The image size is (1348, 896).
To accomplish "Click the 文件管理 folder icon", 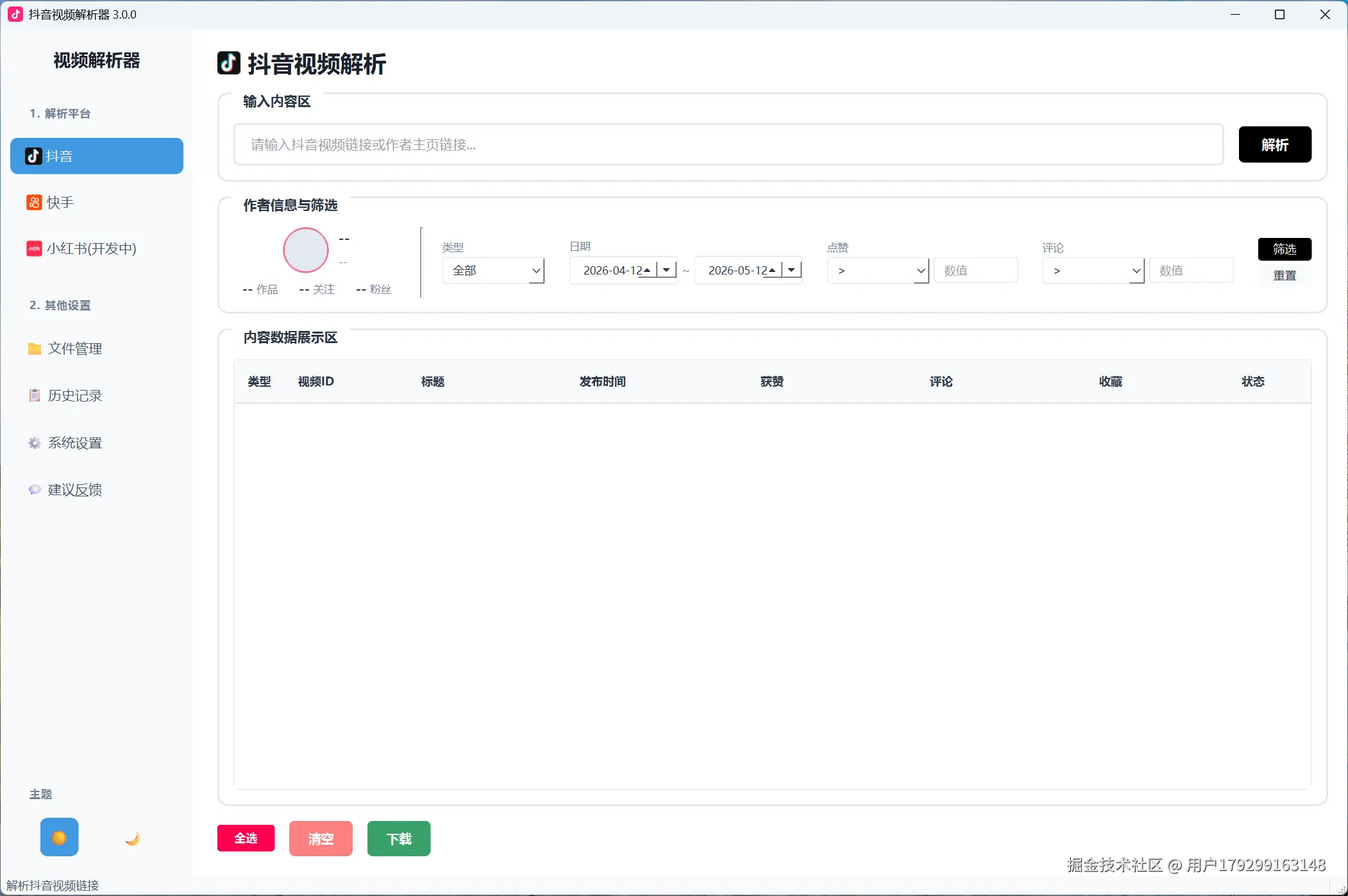I will (x=35, y=348).
